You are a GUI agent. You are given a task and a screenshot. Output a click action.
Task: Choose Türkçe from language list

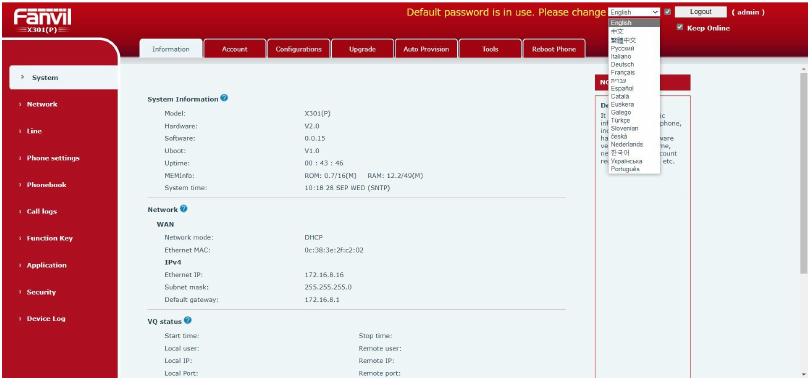[634, 121]
